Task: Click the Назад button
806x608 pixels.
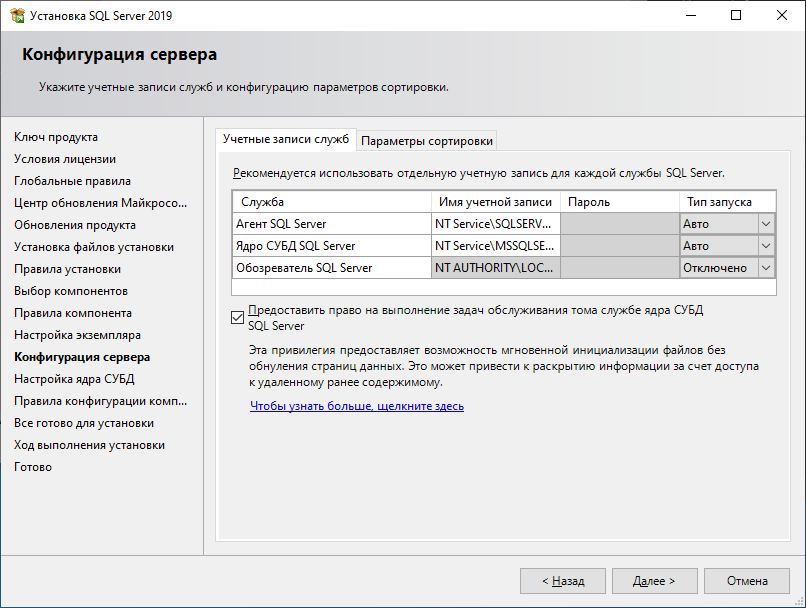Action: tap(563, 581)
